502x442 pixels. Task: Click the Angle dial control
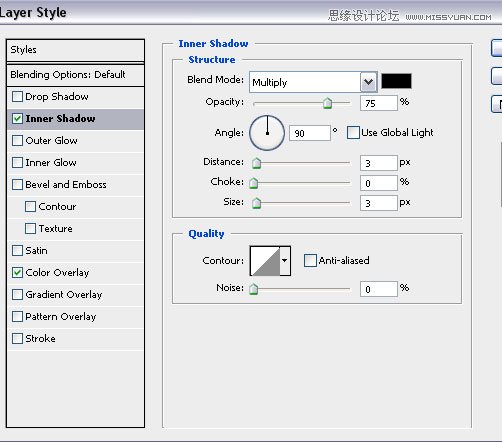point(267,133)
